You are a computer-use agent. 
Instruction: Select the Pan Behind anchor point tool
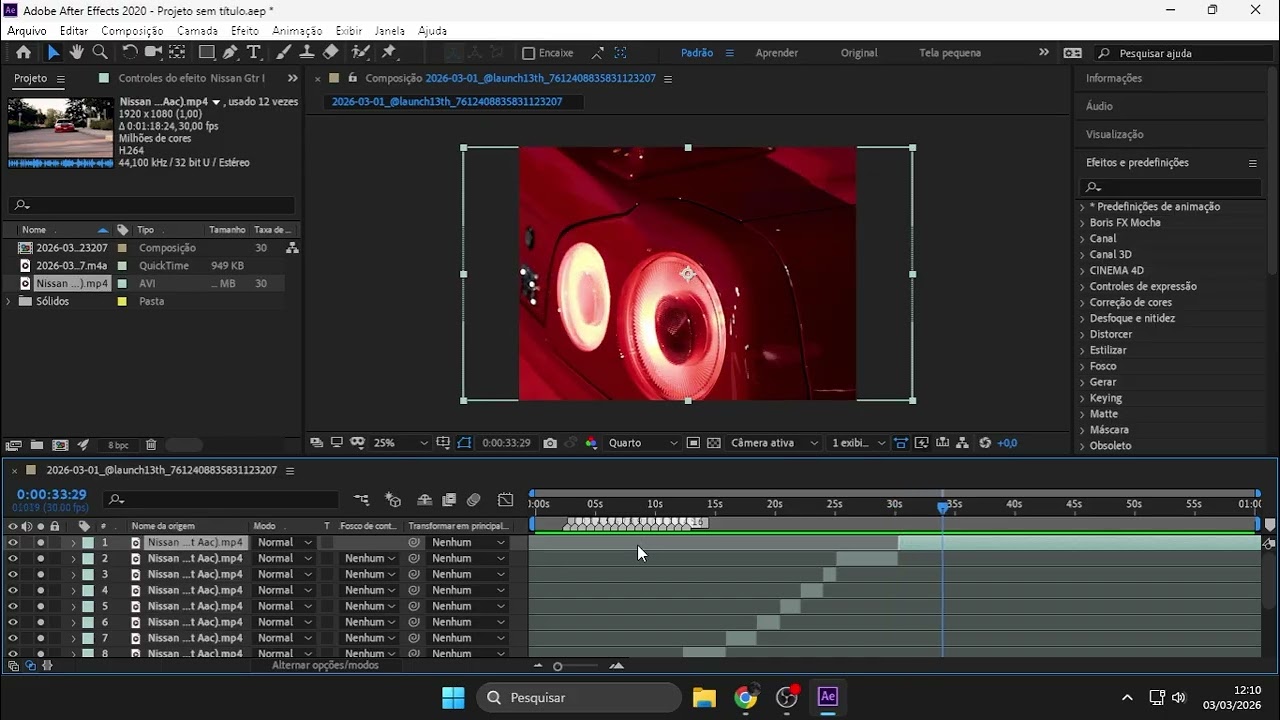177,52
